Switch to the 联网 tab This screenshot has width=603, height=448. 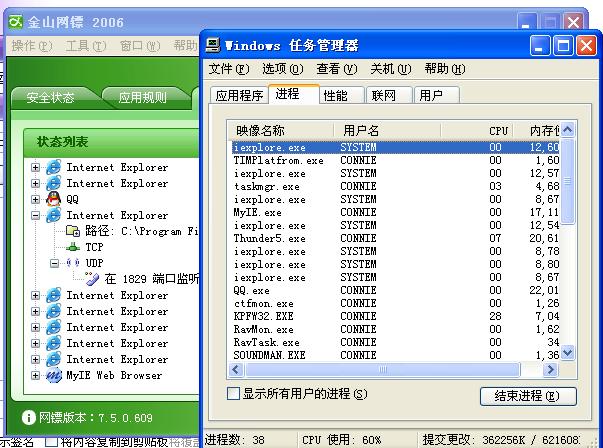[390, 95]
